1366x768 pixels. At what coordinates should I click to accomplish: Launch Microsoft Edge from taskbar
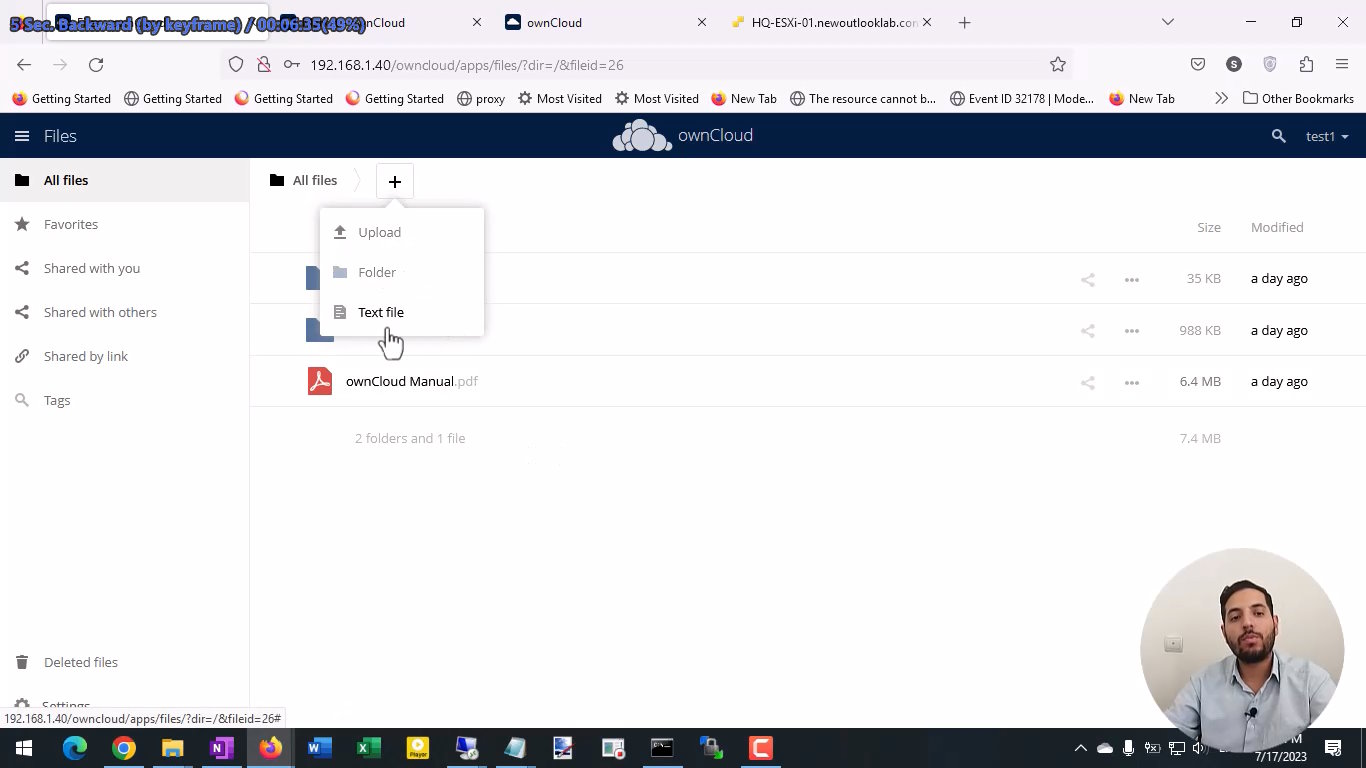pos(75,748)
